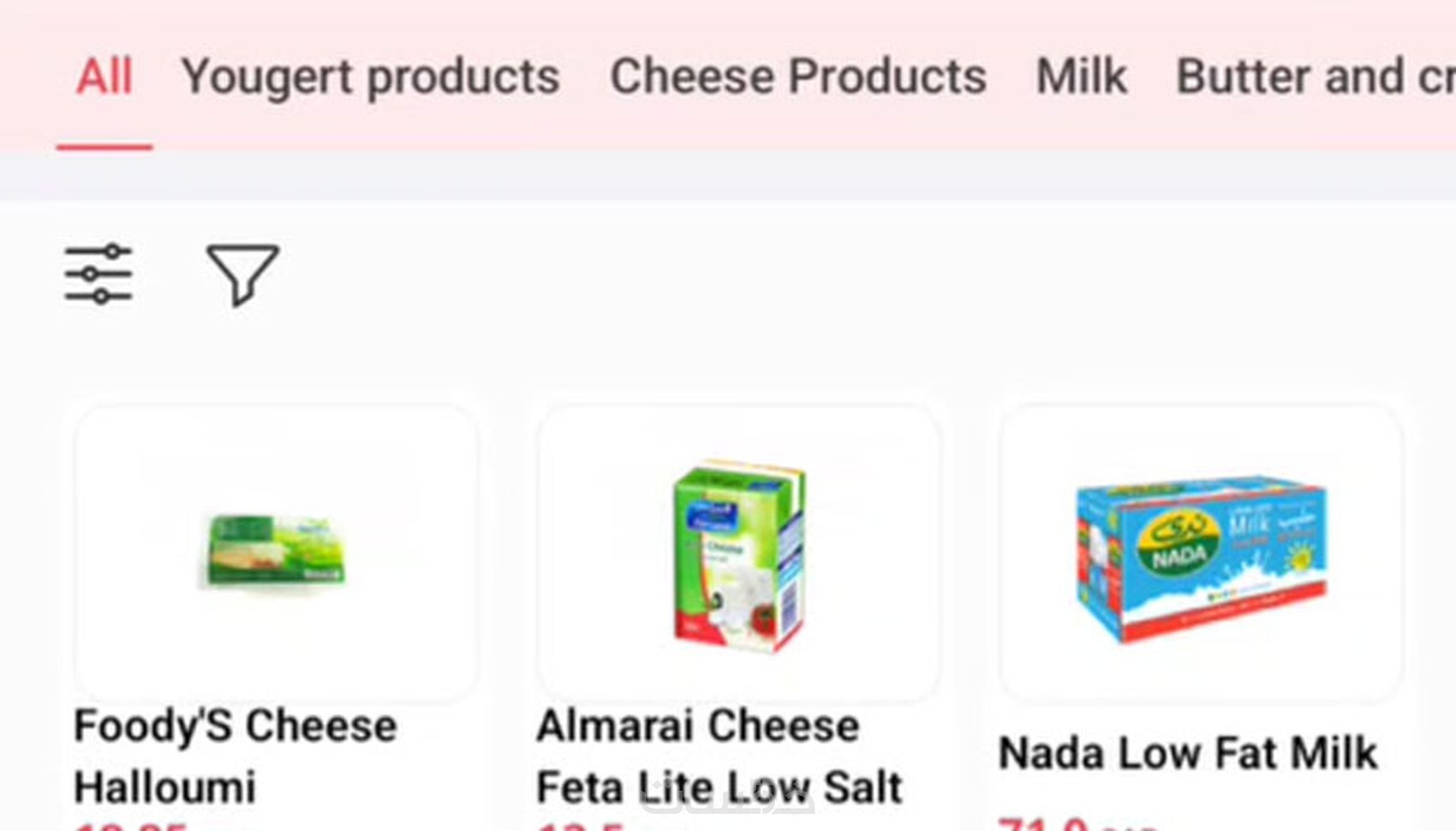Viewport: 1456px width, 831px height.
Task: Click the Nada Low Fat Milk title
Action: (1188, 754)
